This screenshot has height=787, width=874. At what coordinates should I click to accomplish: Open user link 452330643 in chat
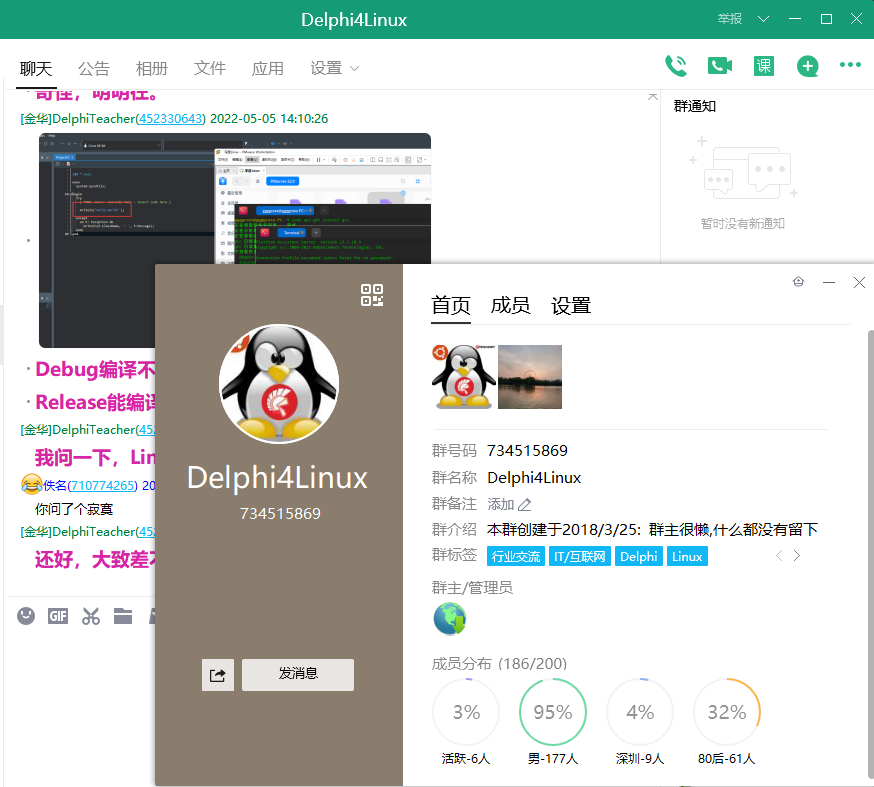click(171, 119)
